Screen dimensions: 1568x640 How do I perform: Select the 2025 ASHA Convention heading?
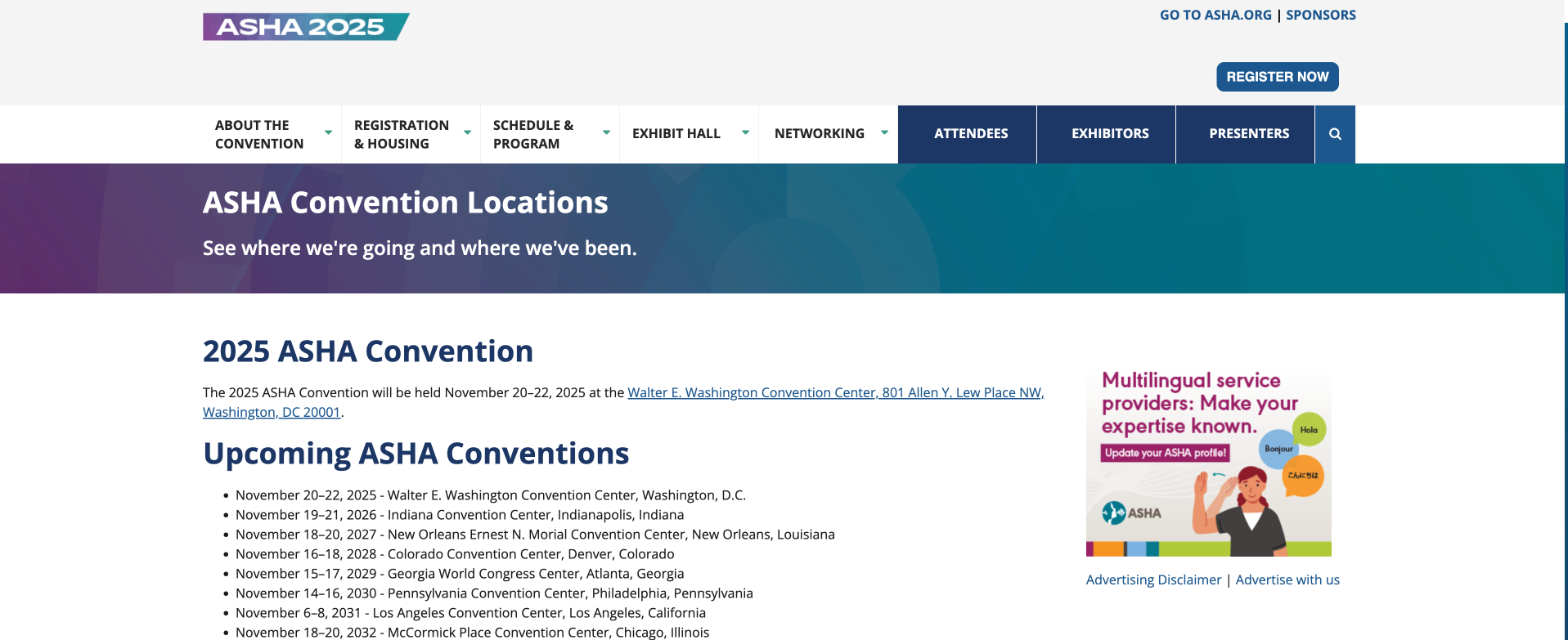tap(368, 351)
